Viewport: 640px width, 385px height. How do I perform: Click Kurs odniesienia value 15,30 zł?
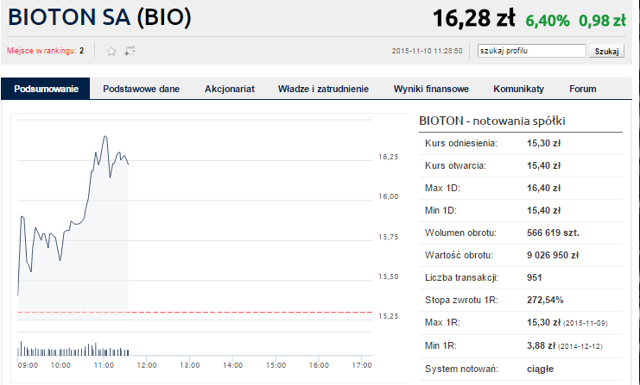[x=544, y=143]
